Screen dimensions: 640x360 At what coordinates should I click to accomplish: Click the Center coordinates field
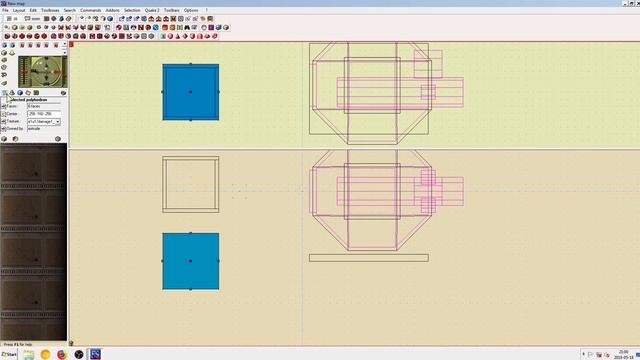pos(44,113)
